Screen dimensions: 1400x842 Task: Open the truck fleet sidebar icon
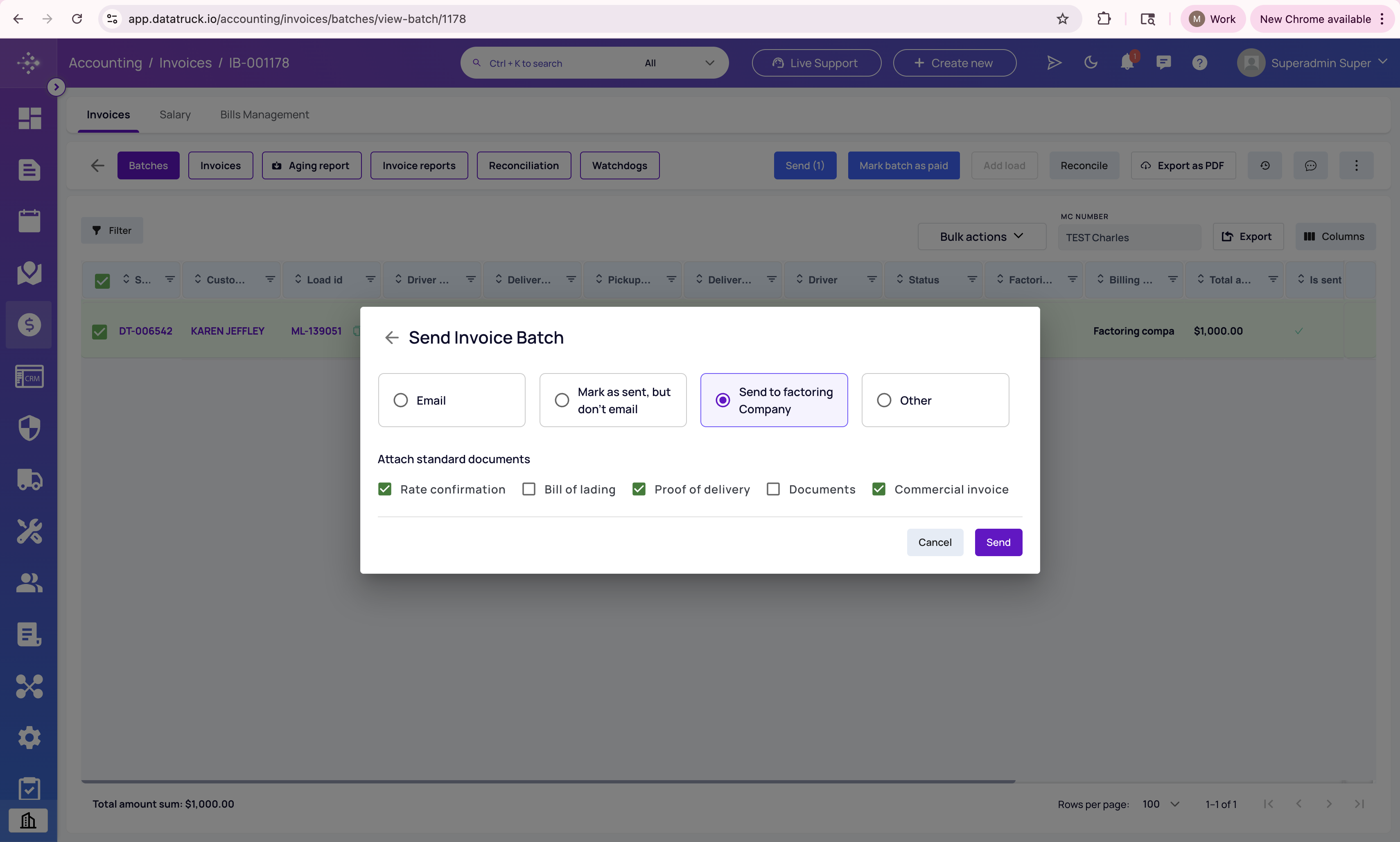pyautogui.click(x=29, y=480)
